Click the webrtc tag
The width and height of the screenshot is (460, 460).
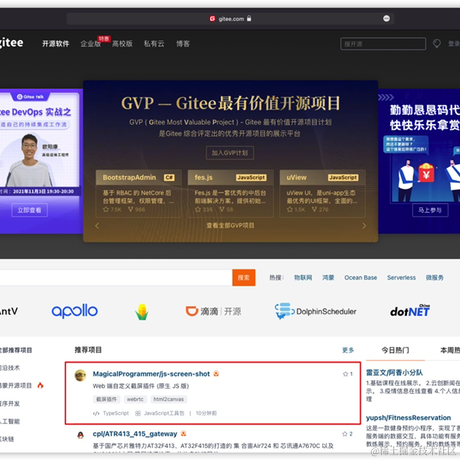click(x=135, y=399)
